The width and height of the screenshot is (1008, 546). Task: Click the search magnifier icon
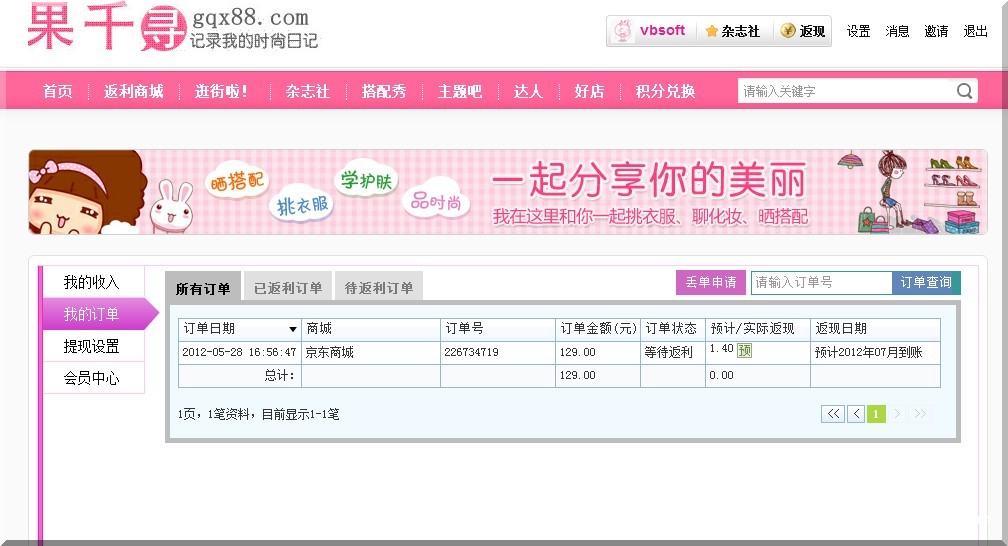(x=964, y=91)
